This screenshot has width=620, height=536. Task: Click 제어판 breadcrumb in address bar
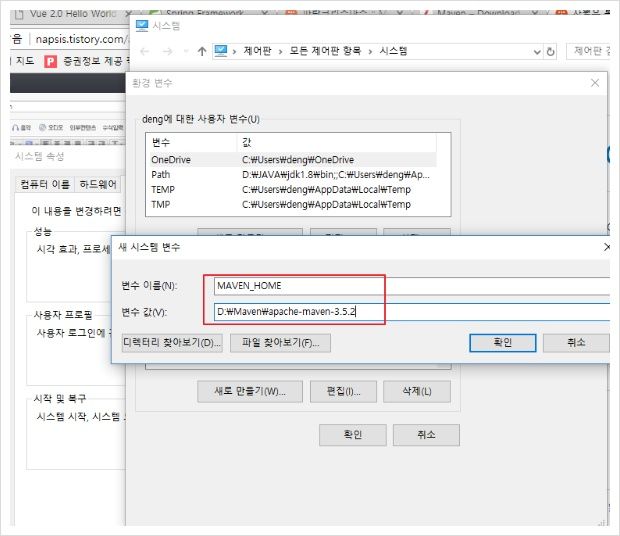point(258,51)
